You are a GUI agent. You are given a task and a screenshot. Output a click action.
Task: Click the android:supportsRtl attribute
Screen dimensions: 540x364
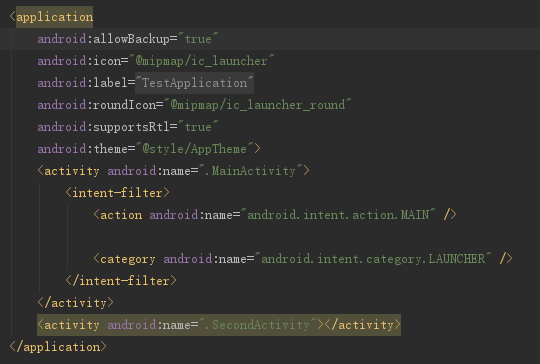103,127
